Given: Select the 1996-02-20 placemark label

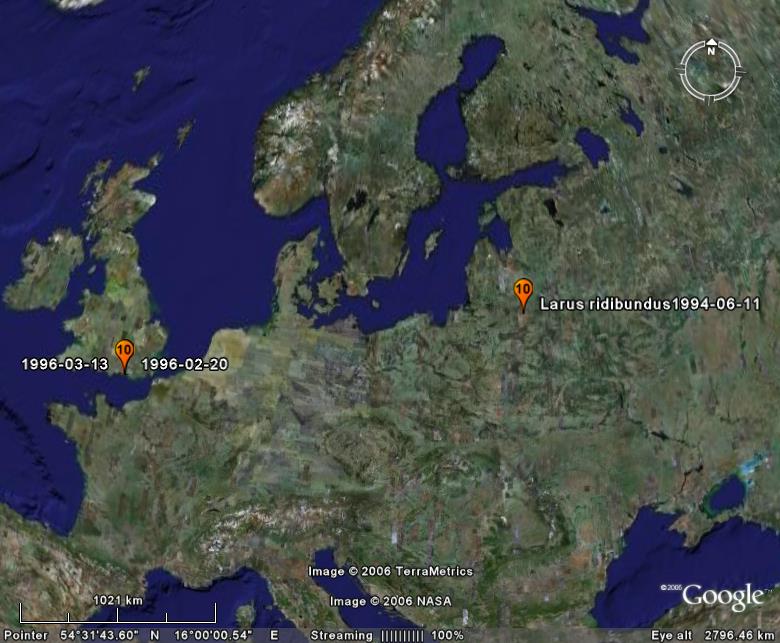Looking at the screenshot, I should click(185, 365).
